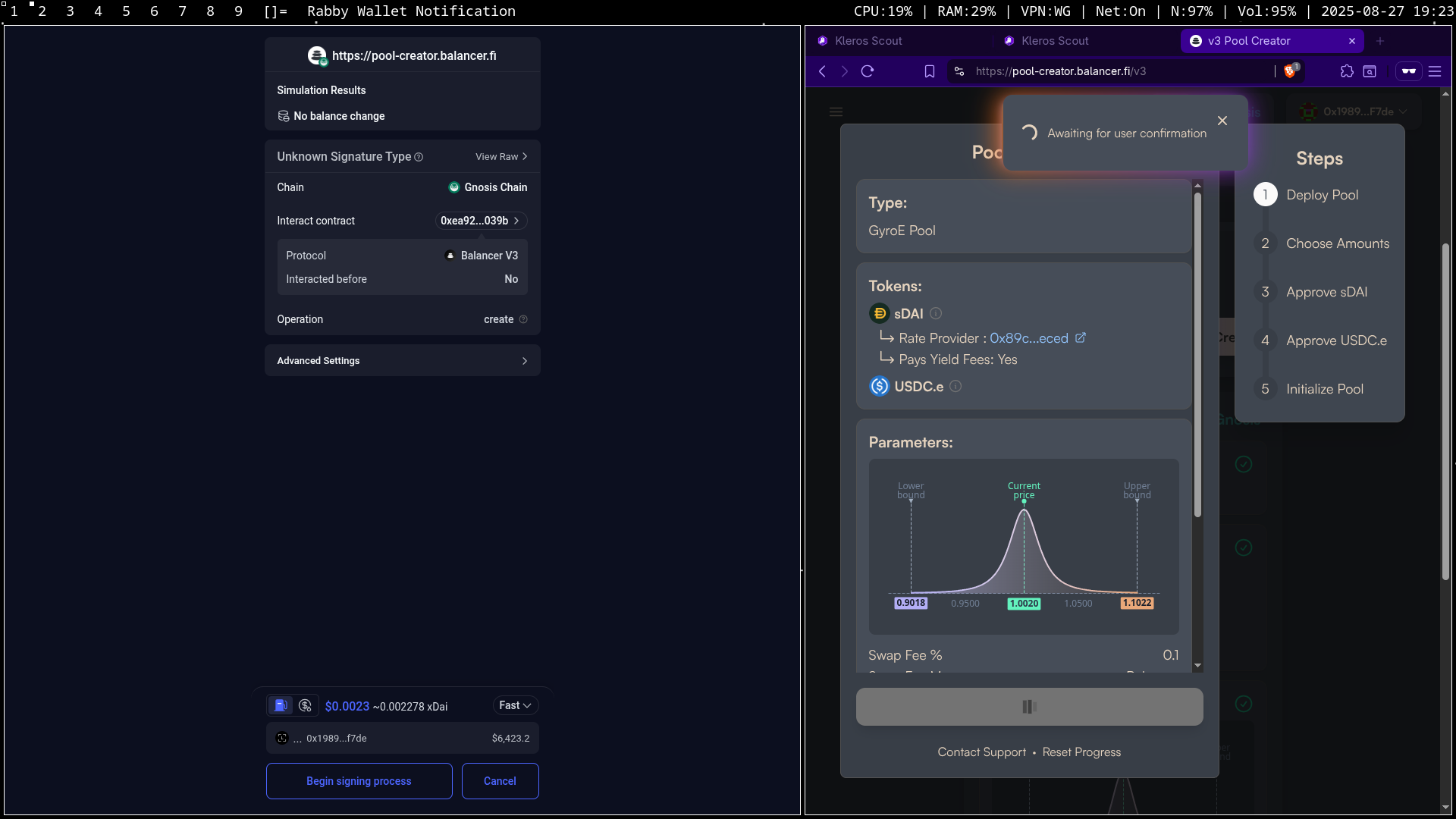Switch to second Kleros Scout tab

click(1084, 41)
